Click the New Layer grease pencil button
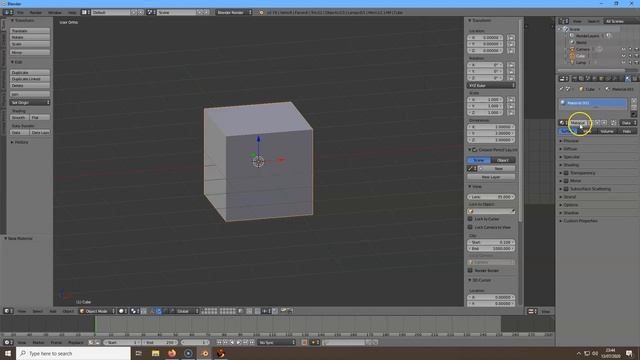The image size is (640, 360). (491, 177)
